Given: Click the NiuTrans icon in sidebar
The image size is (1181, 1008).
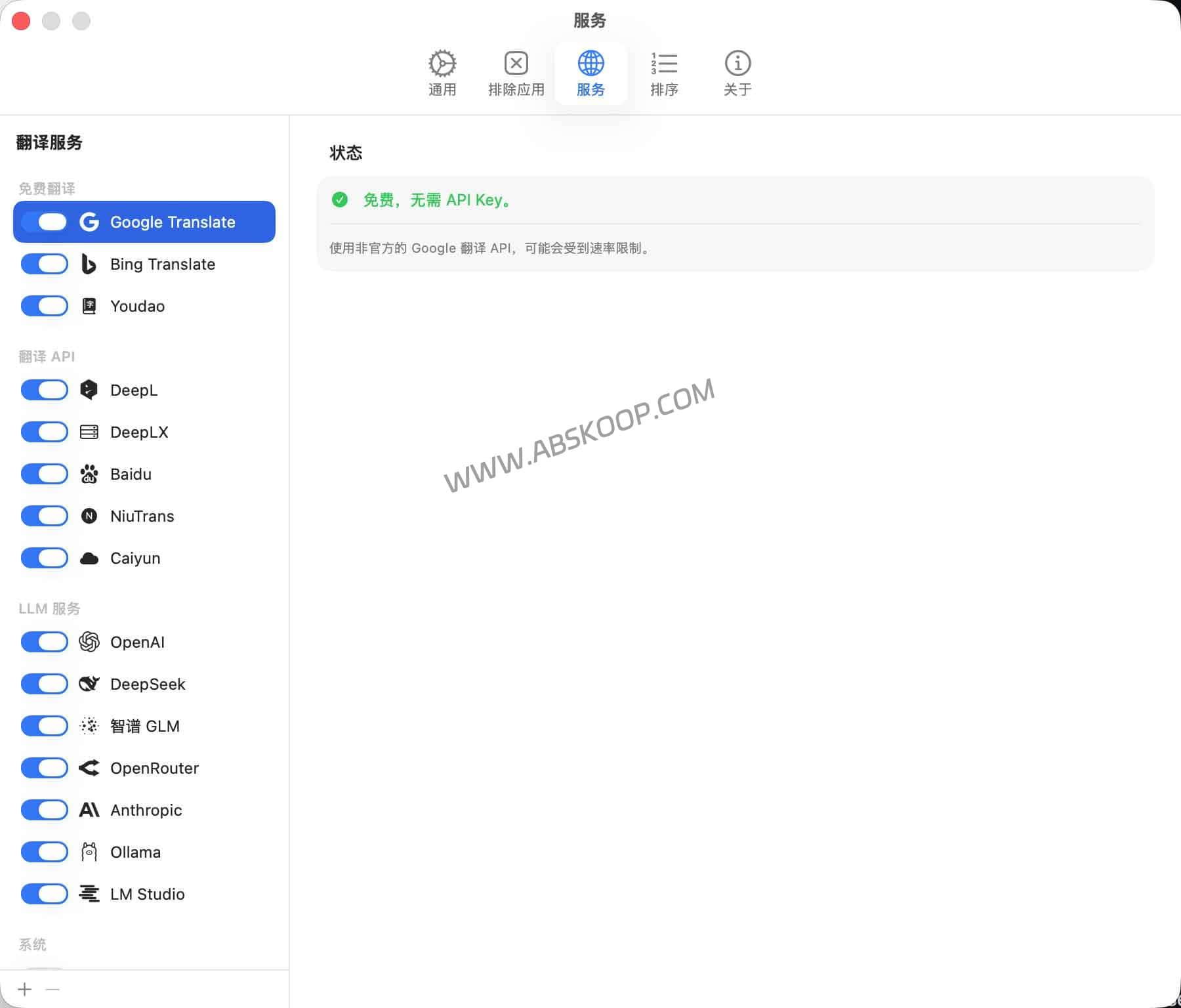Looking at the screenshot, I should click(89, 516).
